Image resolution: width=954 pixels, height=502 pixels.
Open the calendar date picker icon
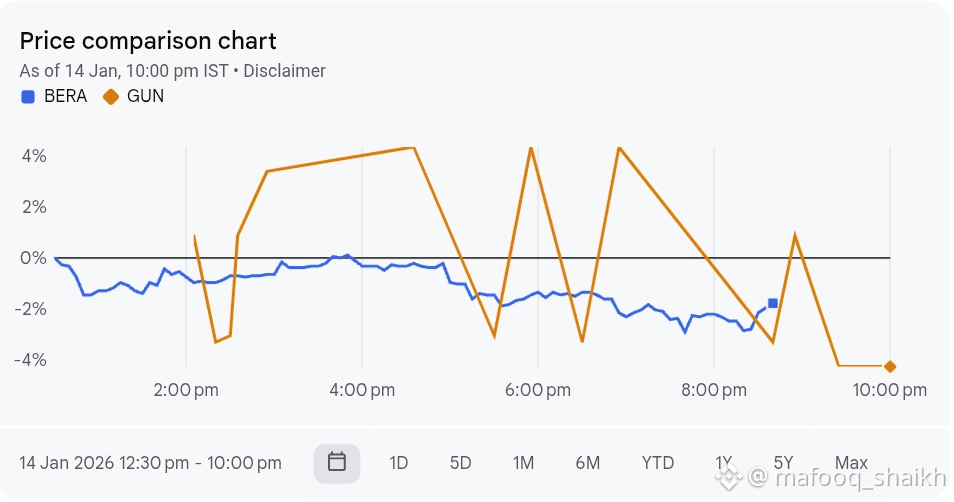[337, 462]
